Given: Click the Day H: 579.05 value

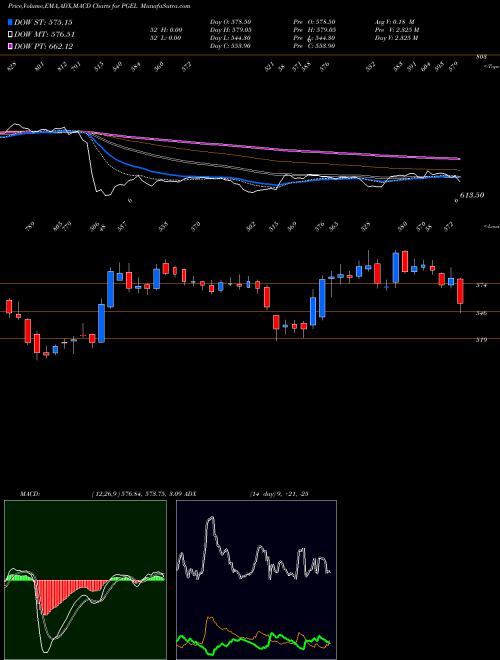Looking at the screenshot, I should [230, 30].
